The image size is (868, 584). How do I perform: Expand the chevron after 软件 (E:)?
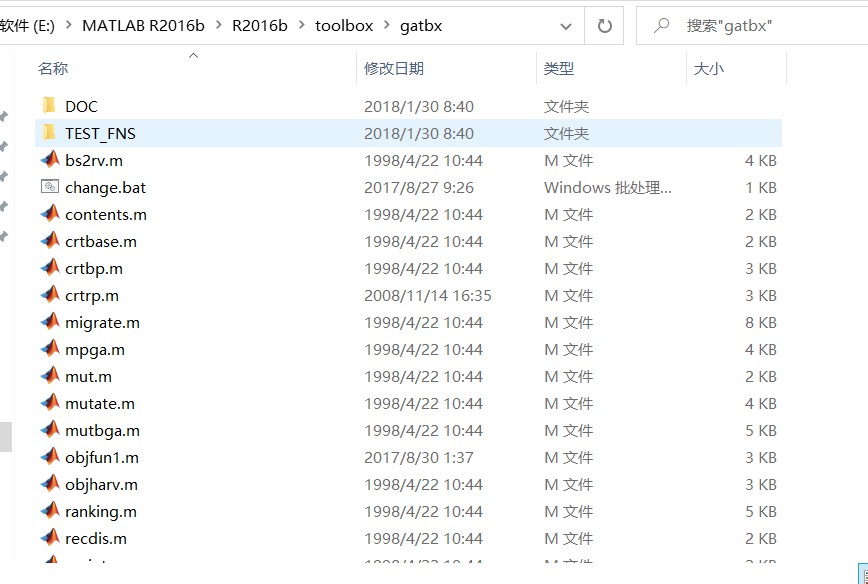pos(69,25)
